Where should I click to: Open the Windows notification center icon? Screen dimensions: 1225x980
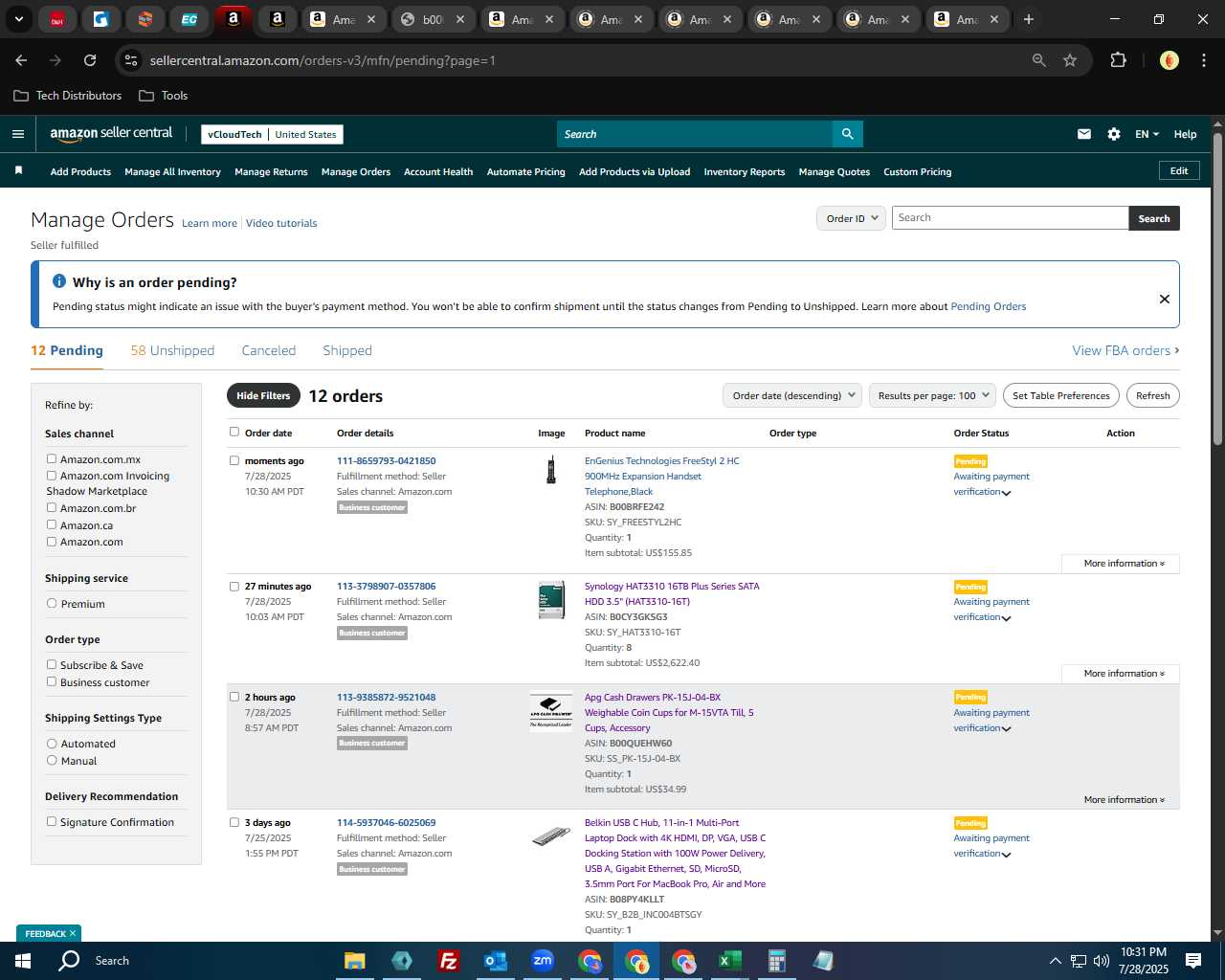[x=1193, y=961]
